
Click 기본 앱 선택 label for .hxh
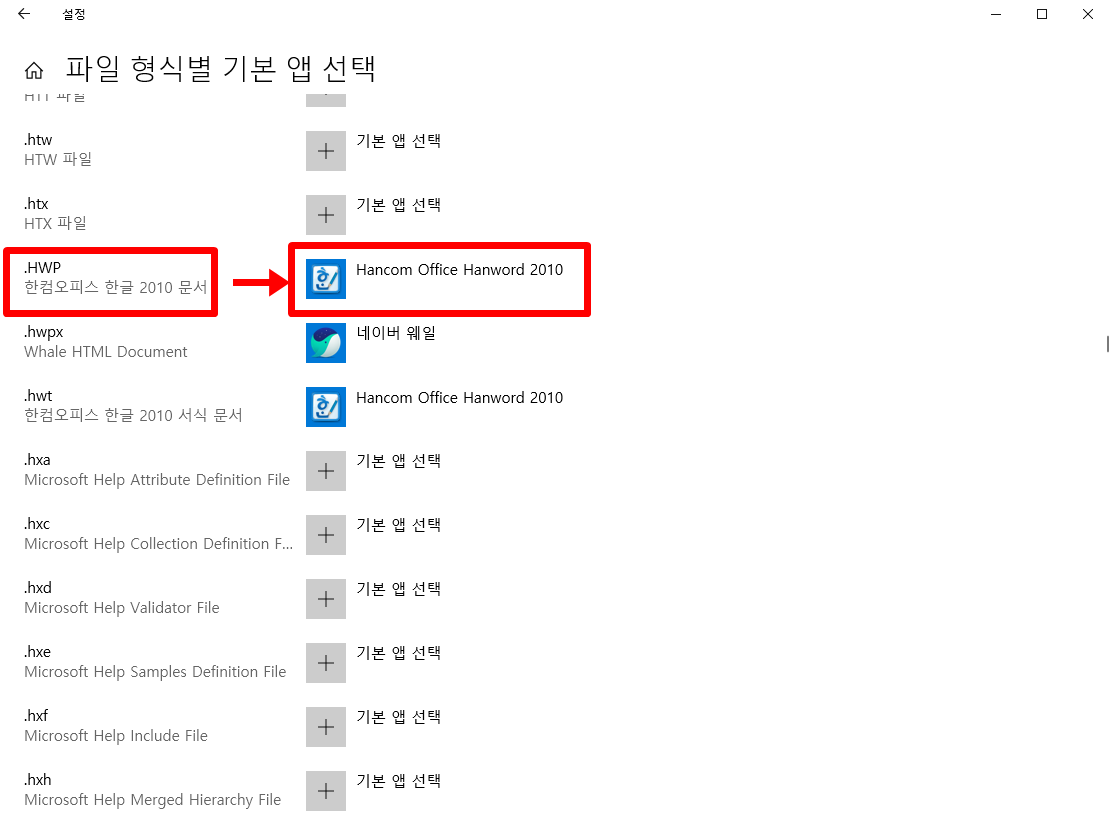399,781
